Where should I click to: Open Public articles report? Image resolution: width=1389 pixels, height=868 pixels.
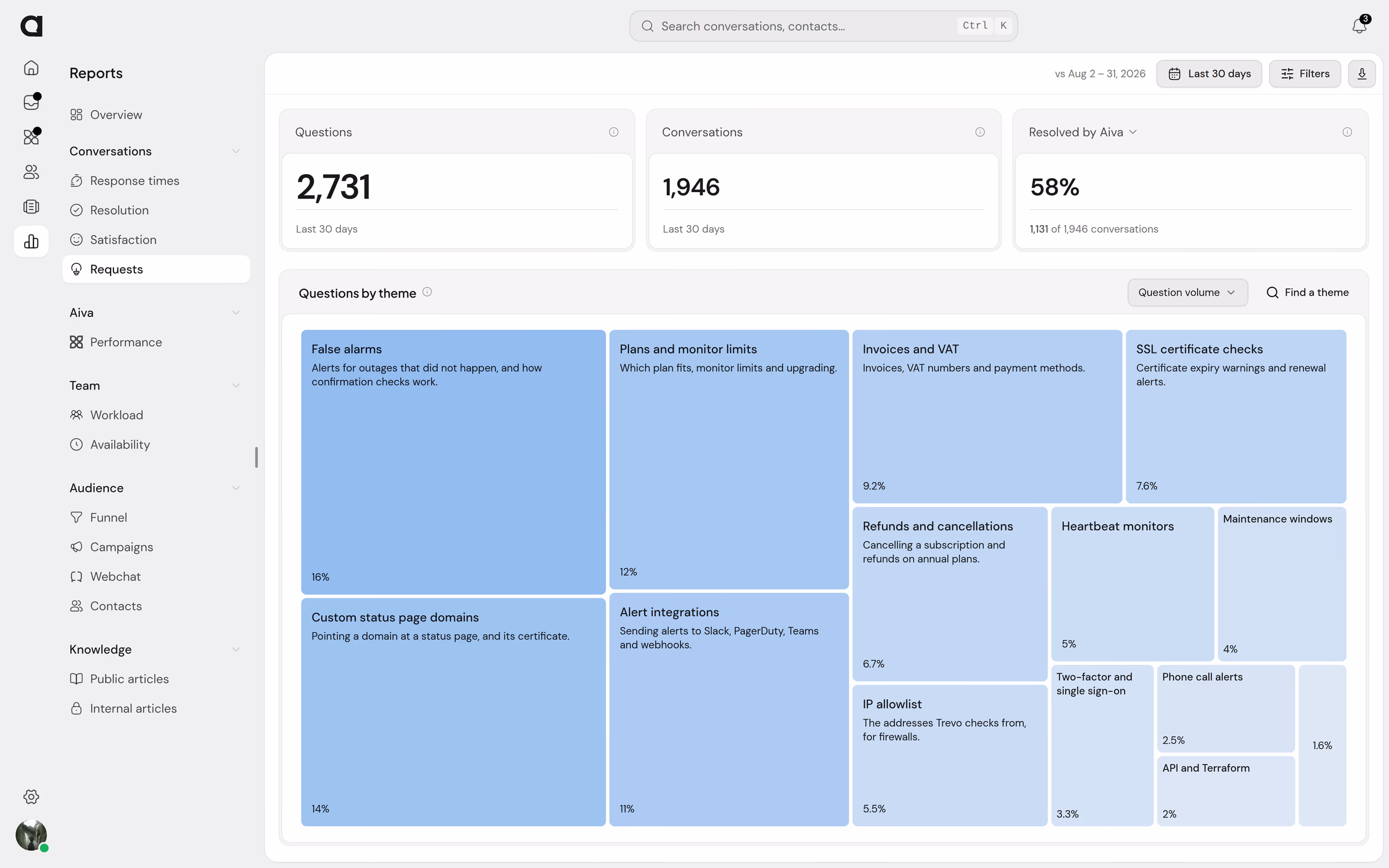[156, 679]
